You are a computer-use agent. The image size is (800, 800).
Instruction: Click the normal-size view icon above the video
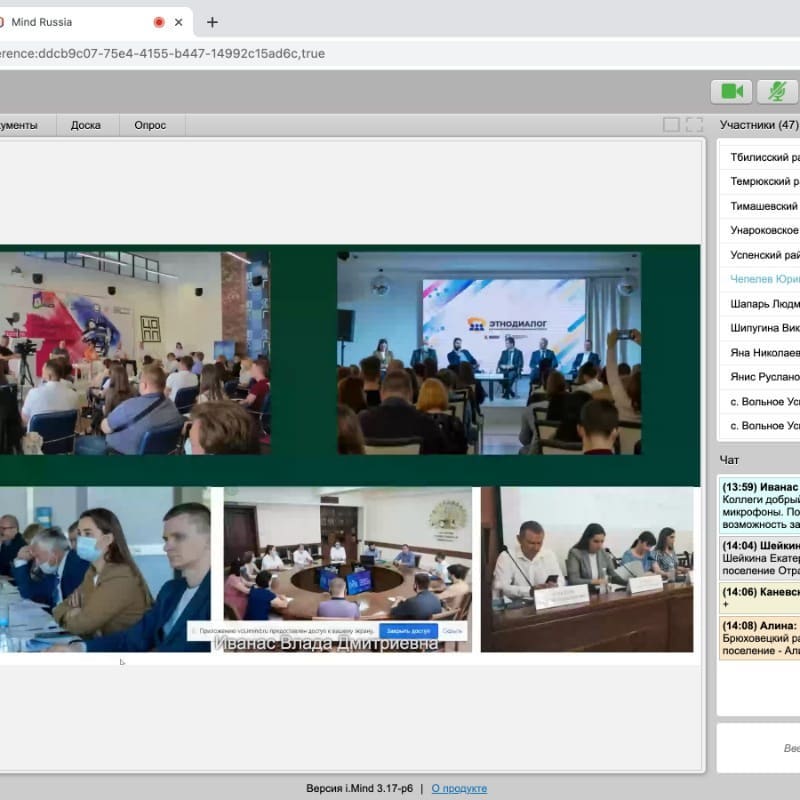tap(671, 125)
